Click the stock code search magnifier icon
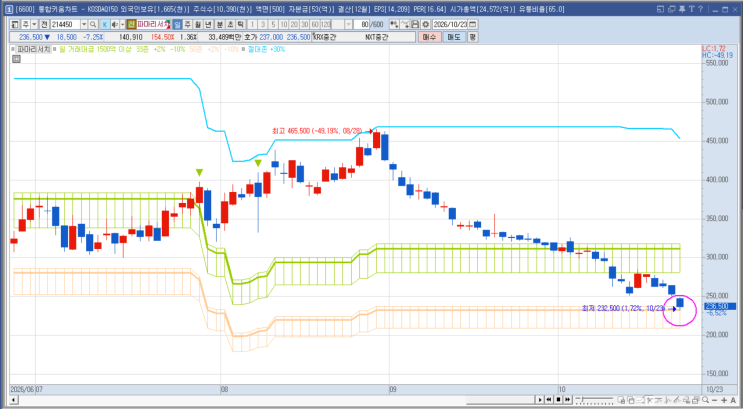The height and width of the screenshot is (409, 743). tap(93, 24)
